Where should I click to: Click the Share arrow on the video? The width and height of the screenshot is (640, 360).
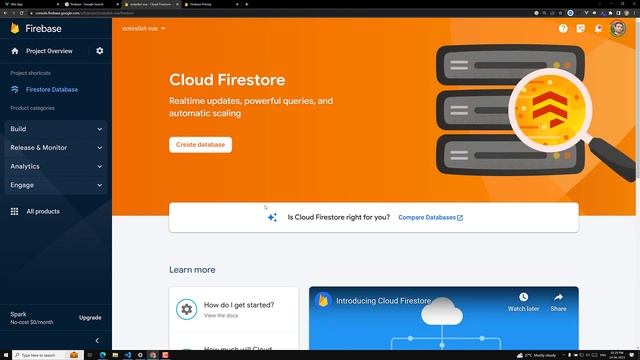[558, 297]
